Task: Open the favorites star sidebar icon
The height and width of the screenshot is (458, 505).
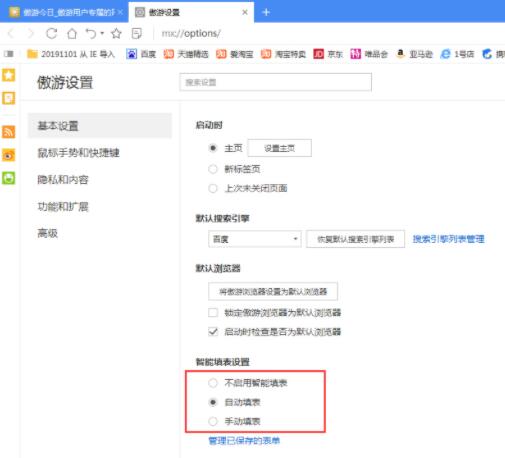Action: (x=9, y=75)
